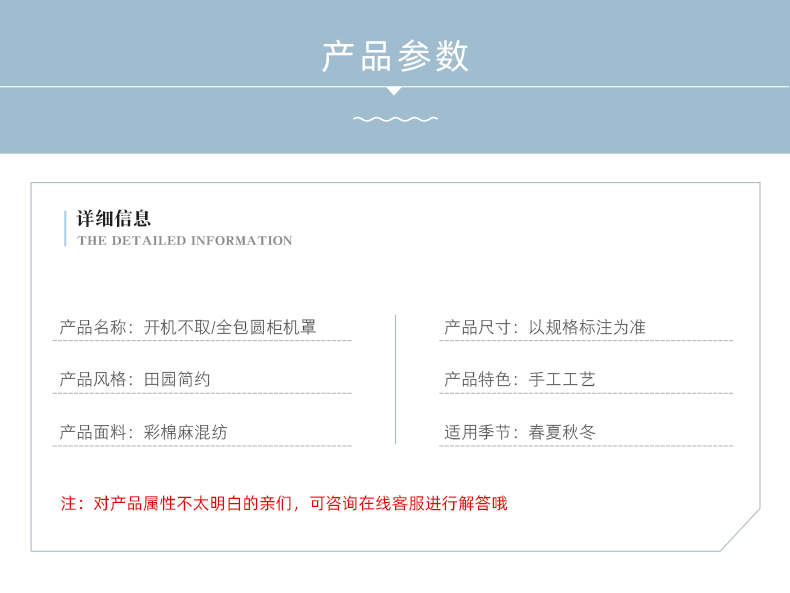
Task: Click the vertical divider between the two columns
Action: [396, 379]
